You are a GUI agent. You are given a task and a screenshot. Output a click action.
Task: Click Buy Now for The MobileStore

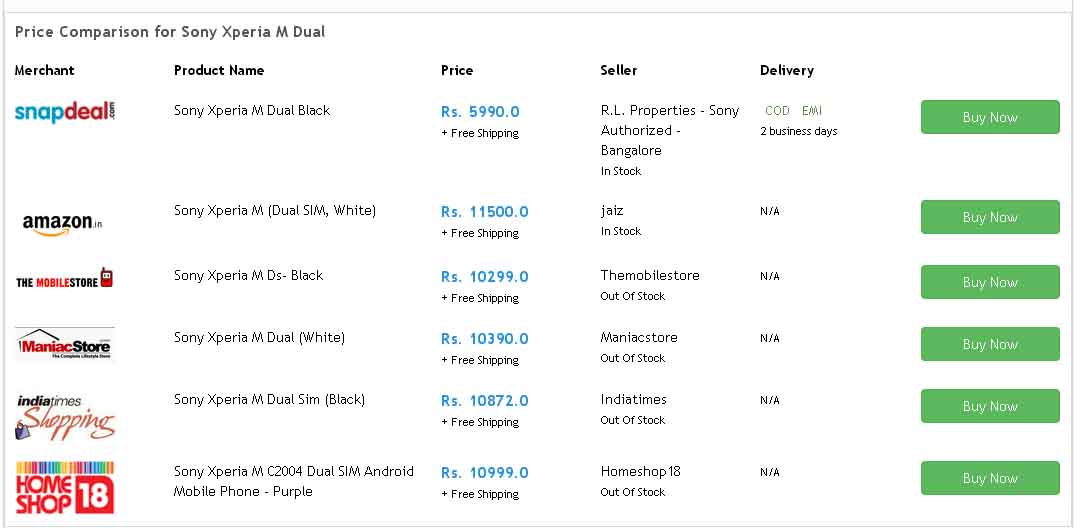pos(990,282)
